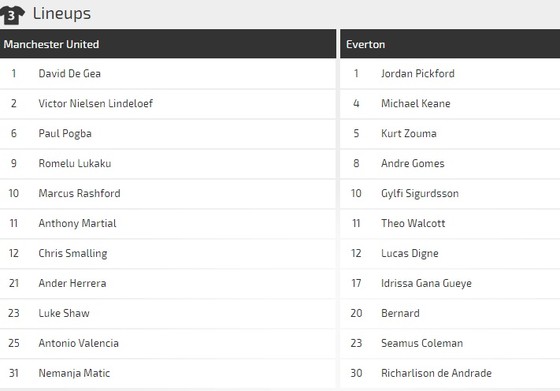Click on Paul Pogba's name

coord(65,134)
